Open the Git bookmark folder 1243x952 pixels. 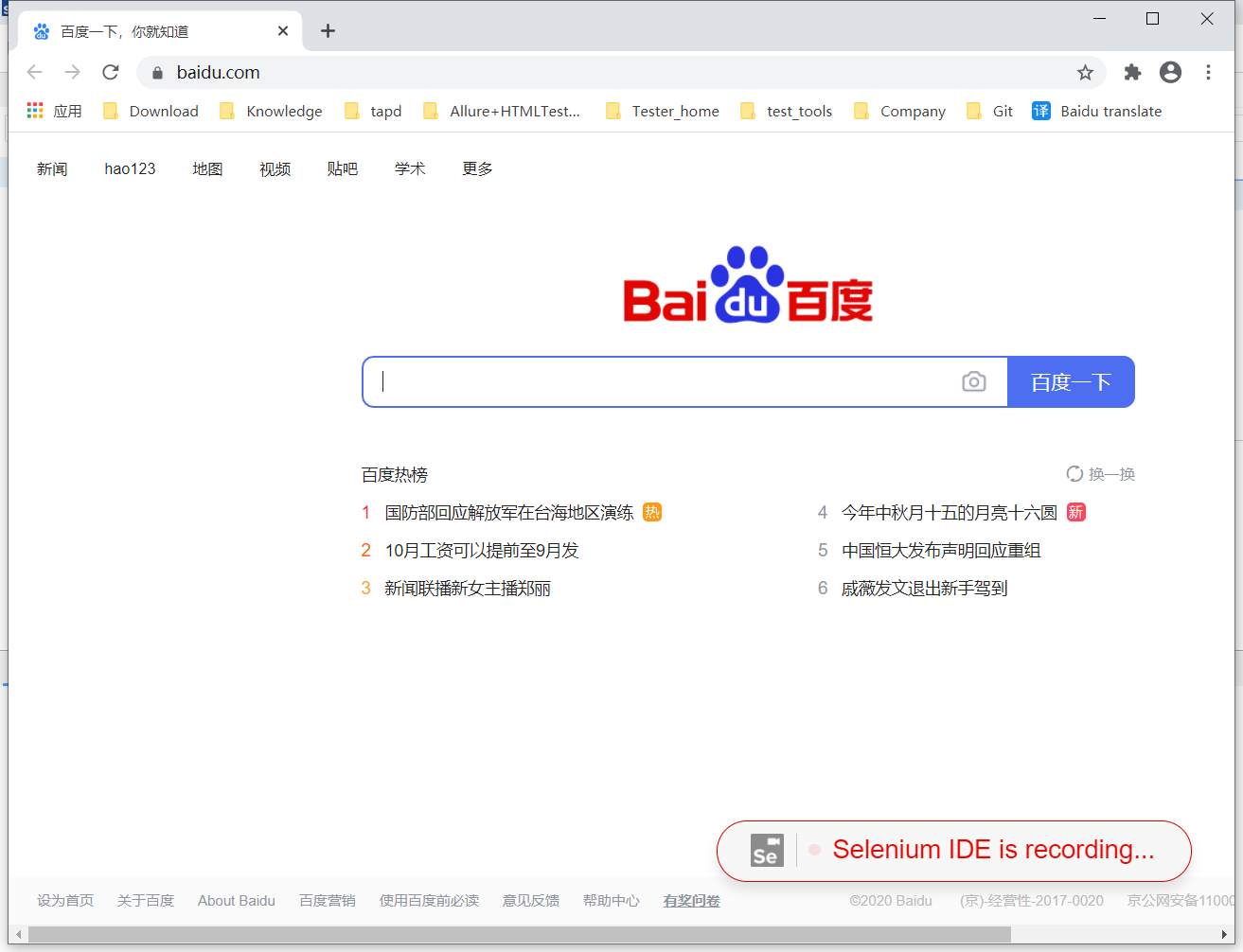tap(989, 111)
